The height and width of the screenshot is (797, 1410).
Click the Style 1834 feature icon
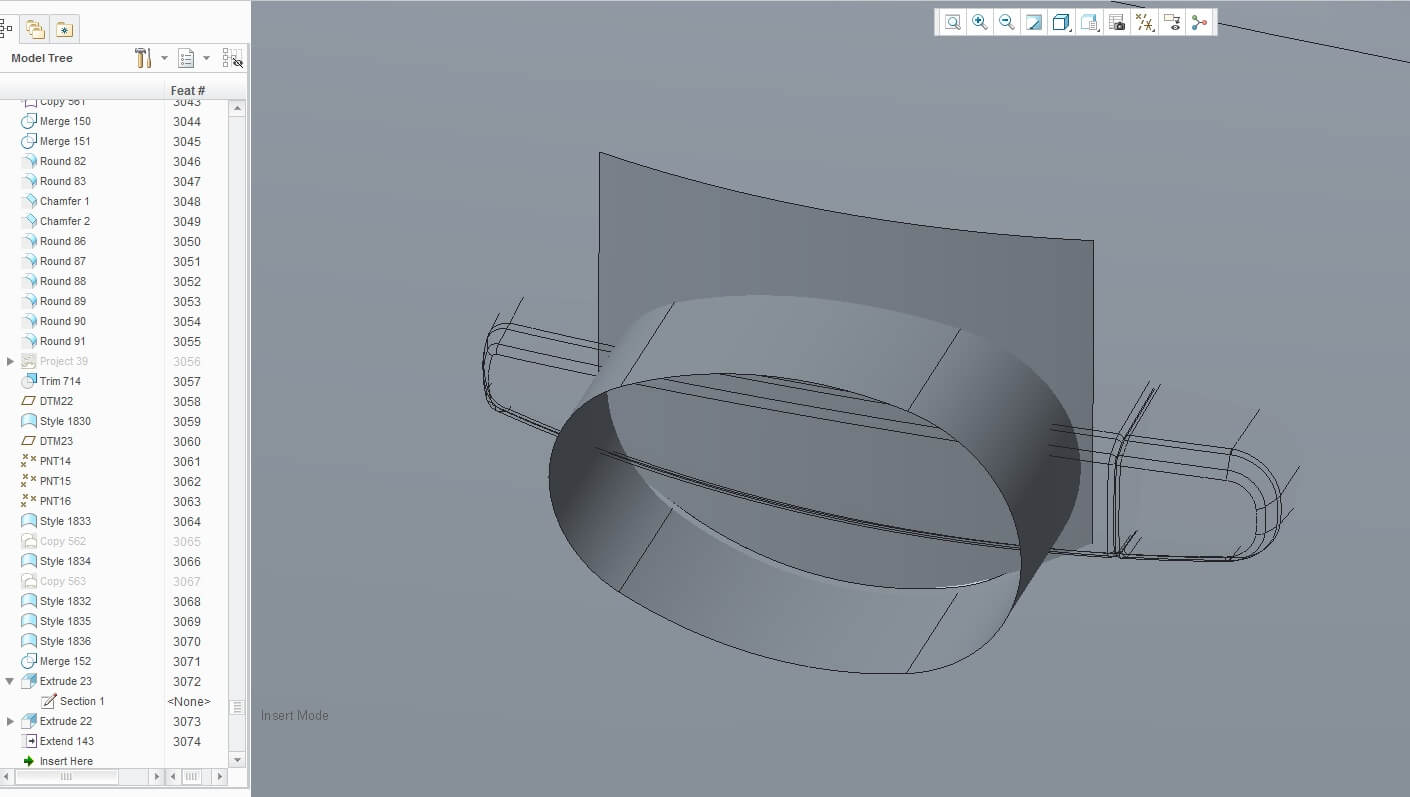29,561
